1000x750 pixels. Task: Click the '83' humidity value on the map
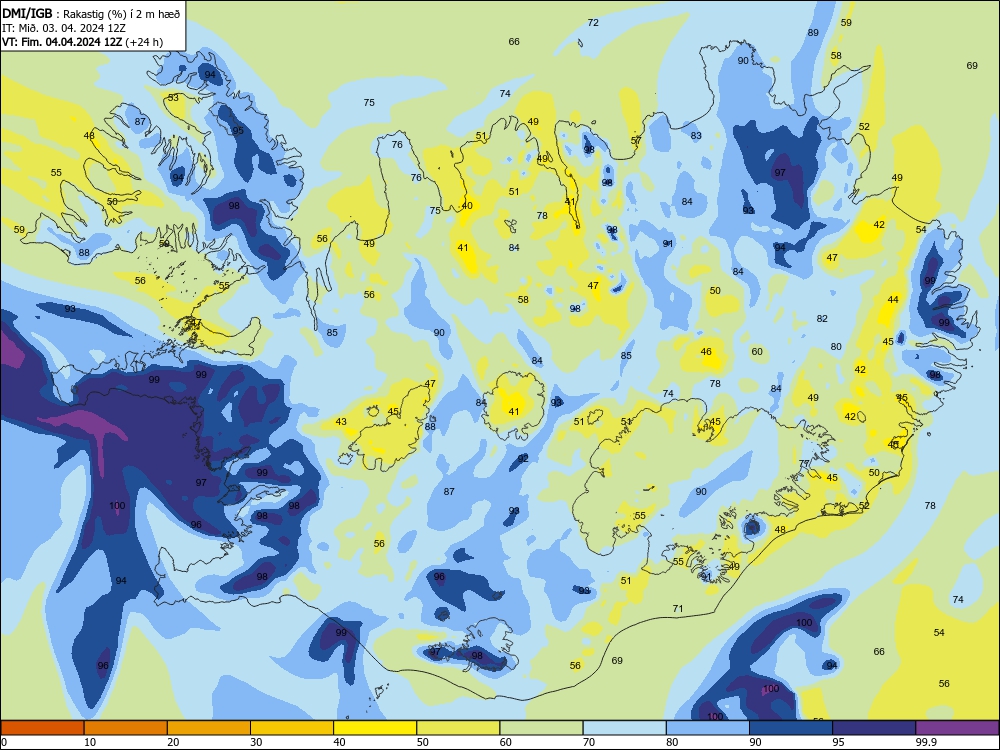click(x=696, y=135)
